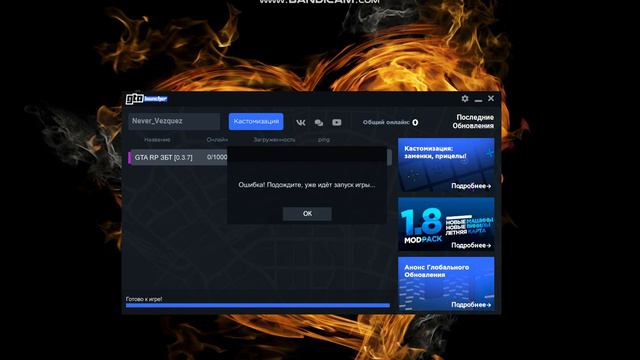This screenshot has width=640, height=360.
Task: Open the Кастомизация: заменки, прицелы card
Action: pos(446,164)
